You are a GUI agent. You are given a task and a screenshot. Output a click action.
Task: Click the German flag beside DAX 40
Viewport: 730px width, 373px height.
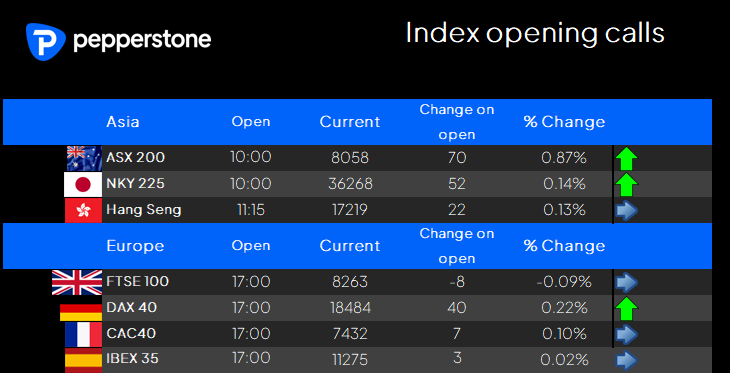click(x=81, y=312)
